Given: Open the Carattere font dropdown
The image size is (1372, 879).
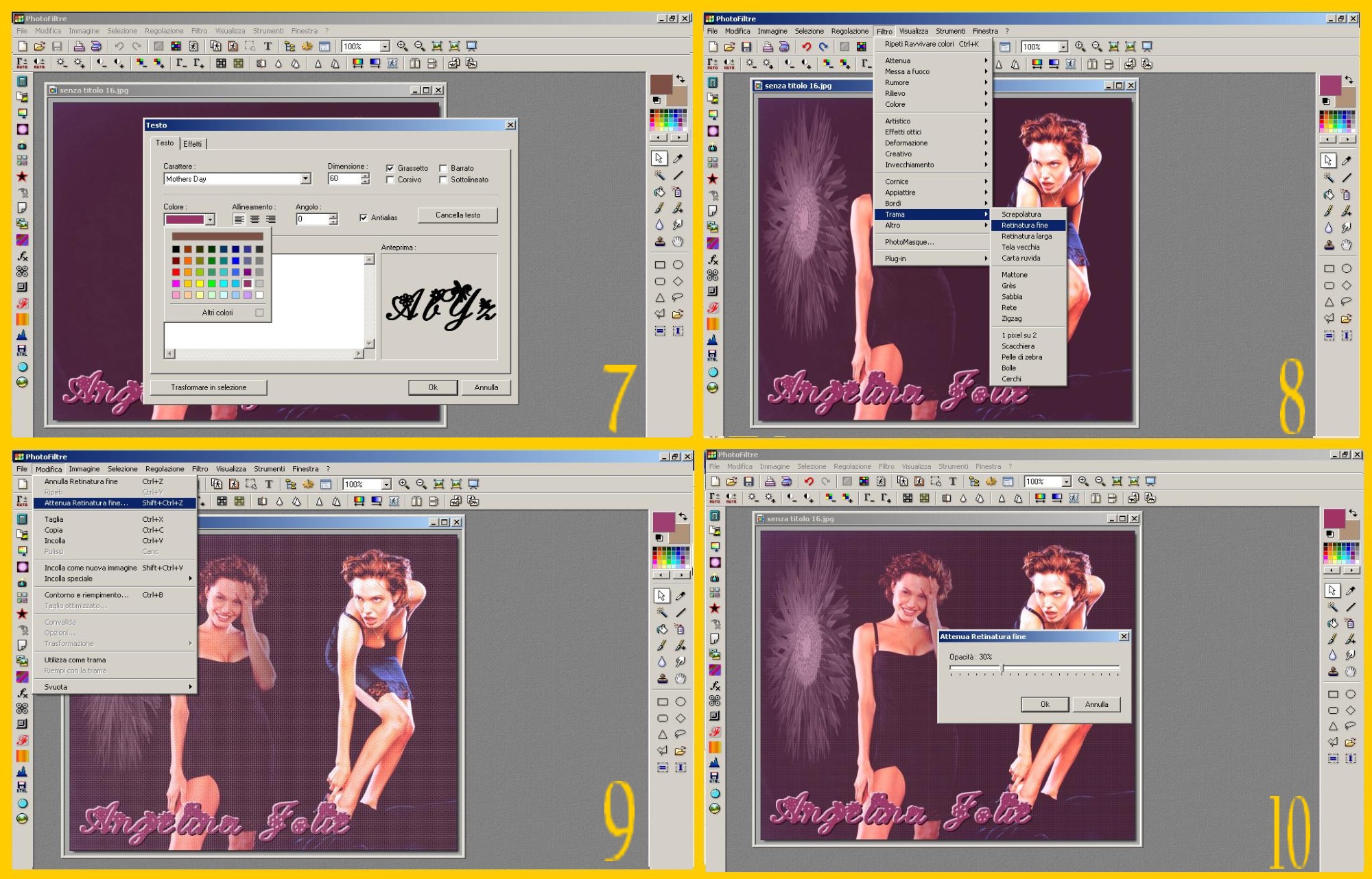Looking at the screenshot, I should [305, 179].
